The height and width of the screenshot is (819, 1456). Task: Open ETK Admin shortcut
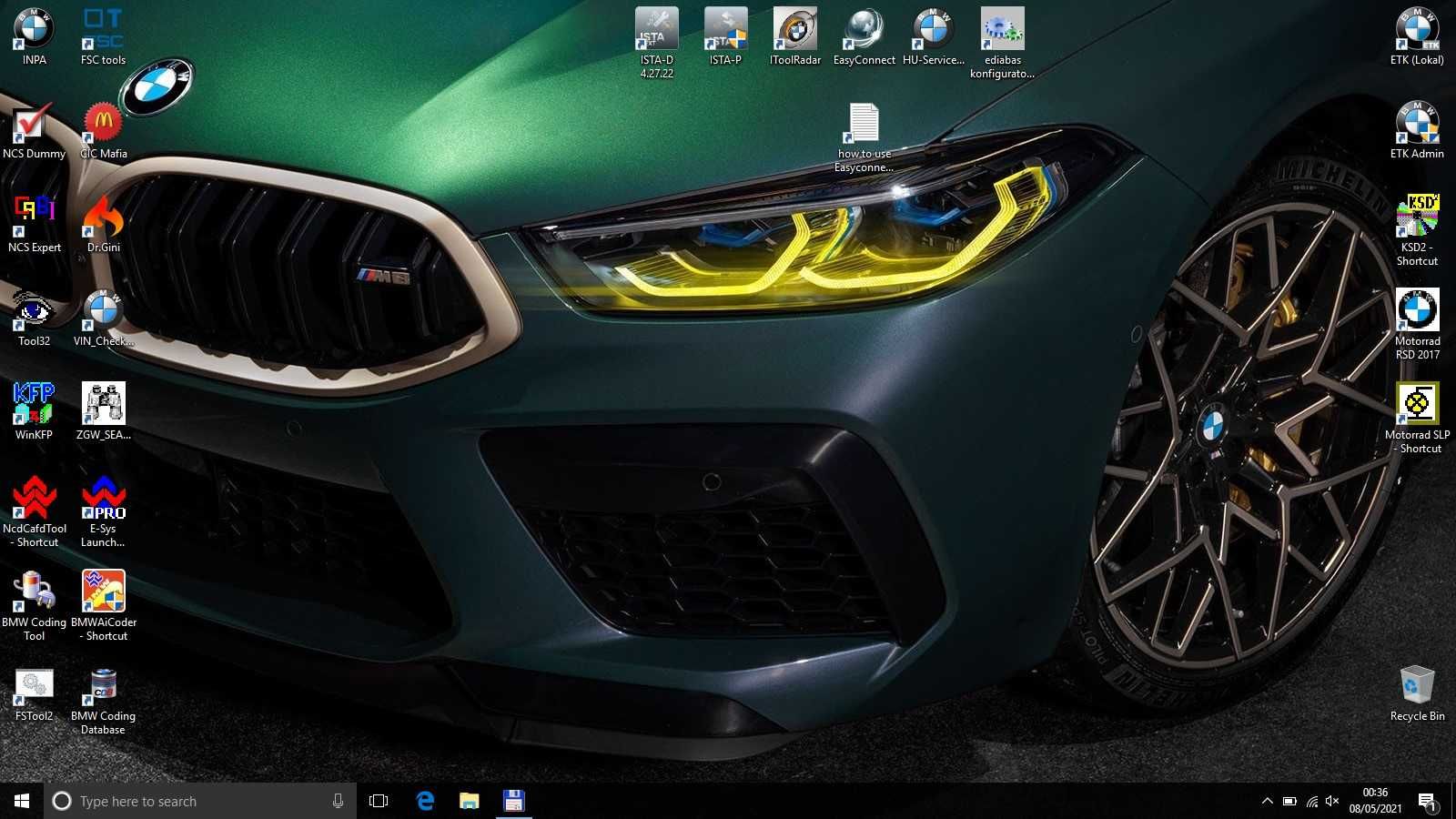pos(1417,130)
